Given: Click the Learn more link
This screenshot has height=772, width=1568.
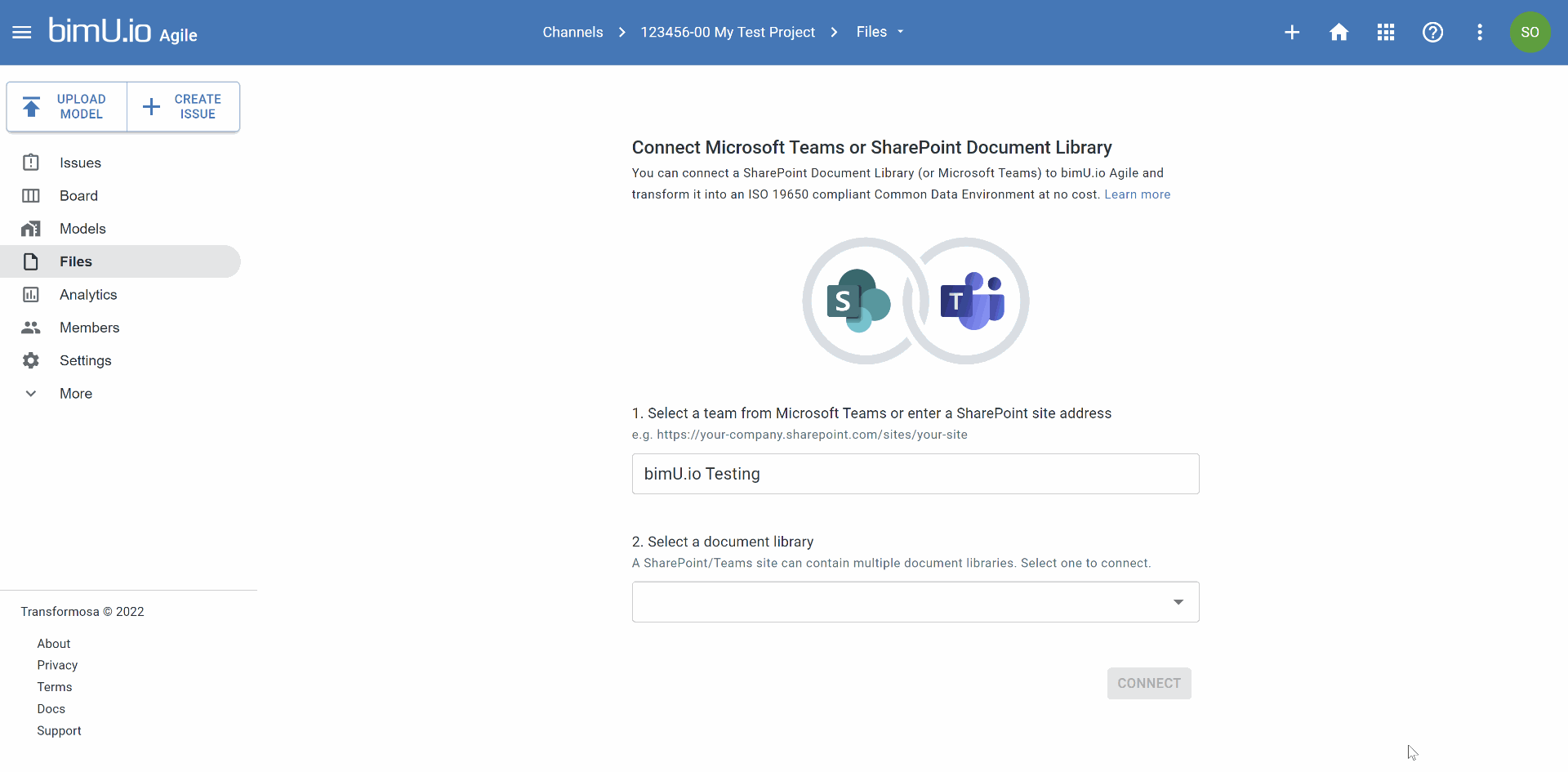Looking at the screenshot, I should tap(1137, 194).
